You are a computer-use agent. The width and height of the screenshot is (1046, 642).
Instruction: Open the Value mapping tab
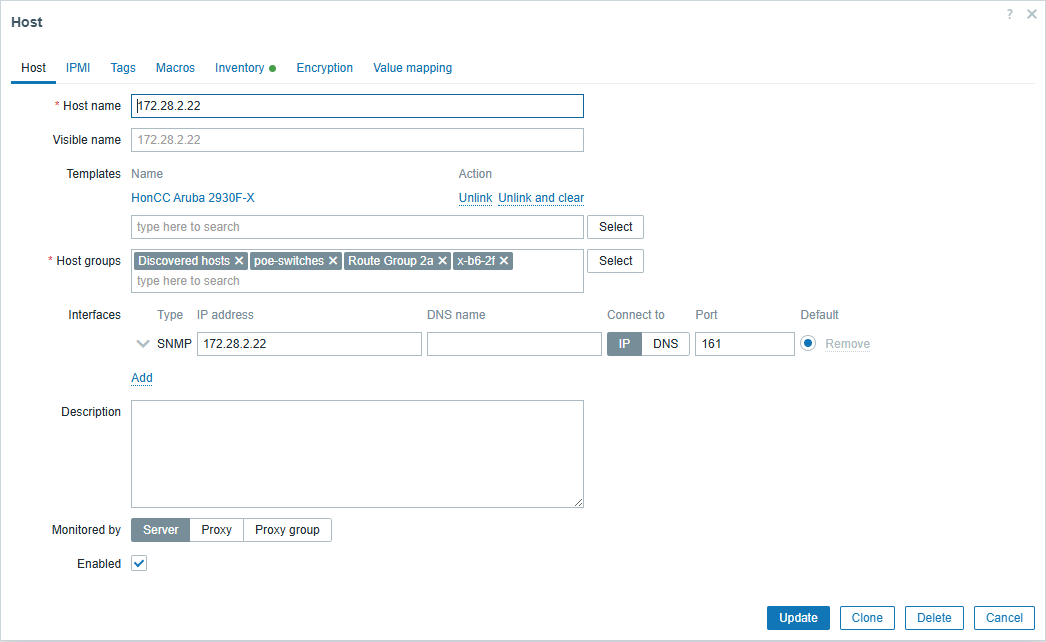[412, 68]
